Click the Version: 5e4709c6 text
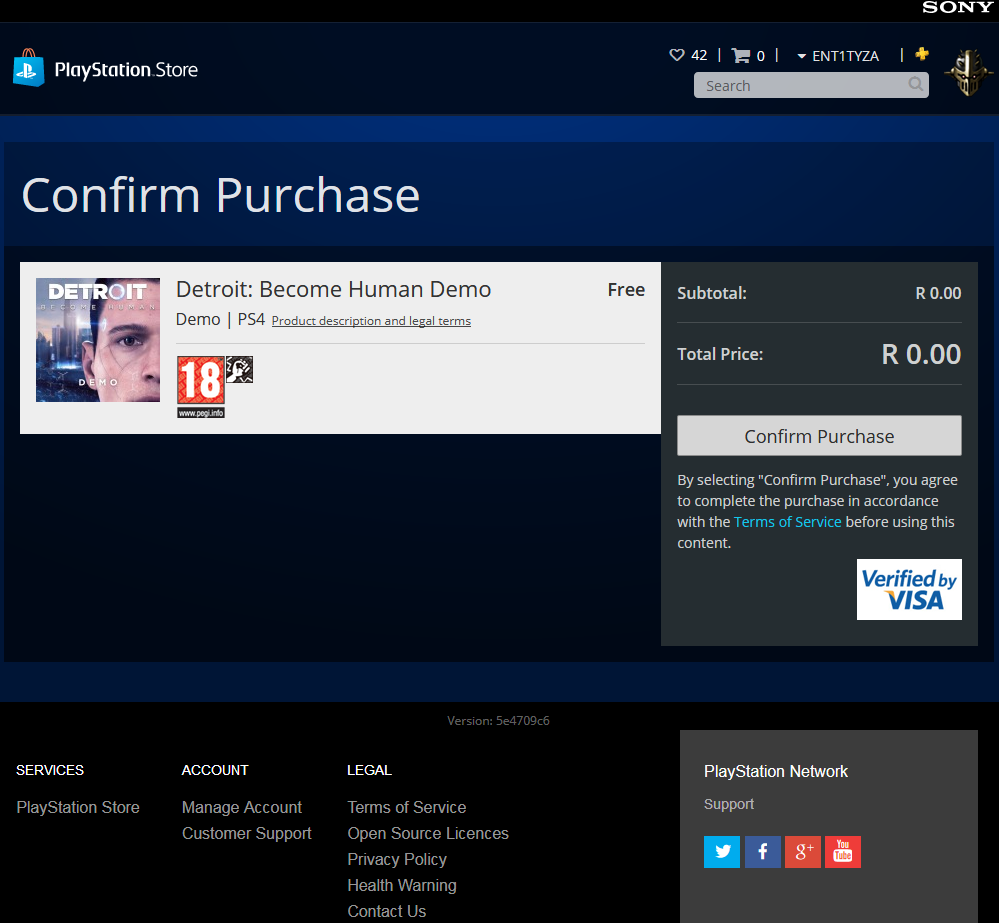This screenshot has height=923, width=999. 498,720
